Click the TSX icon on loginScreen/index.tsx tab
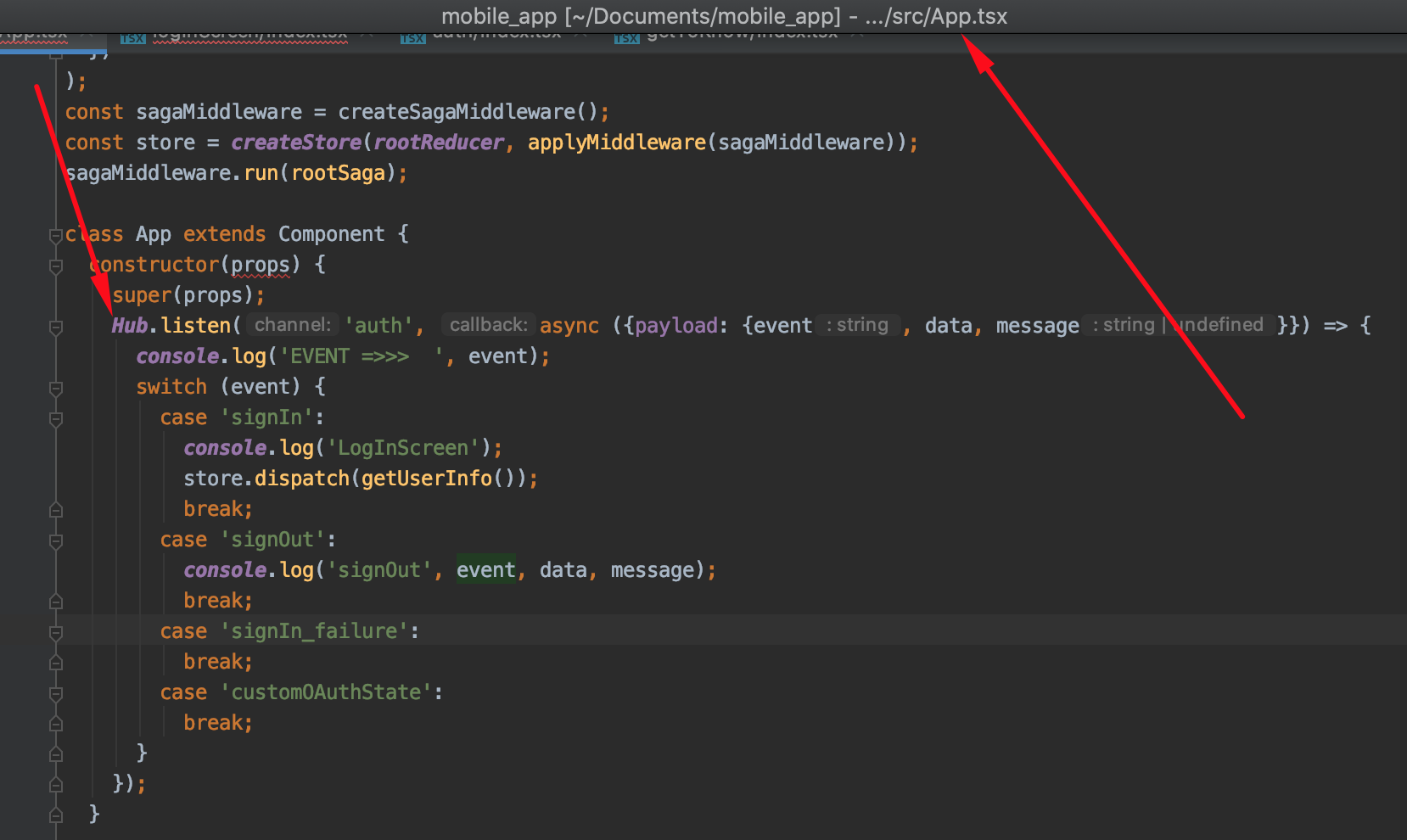The image size is (1407, 840). [132, 36]
